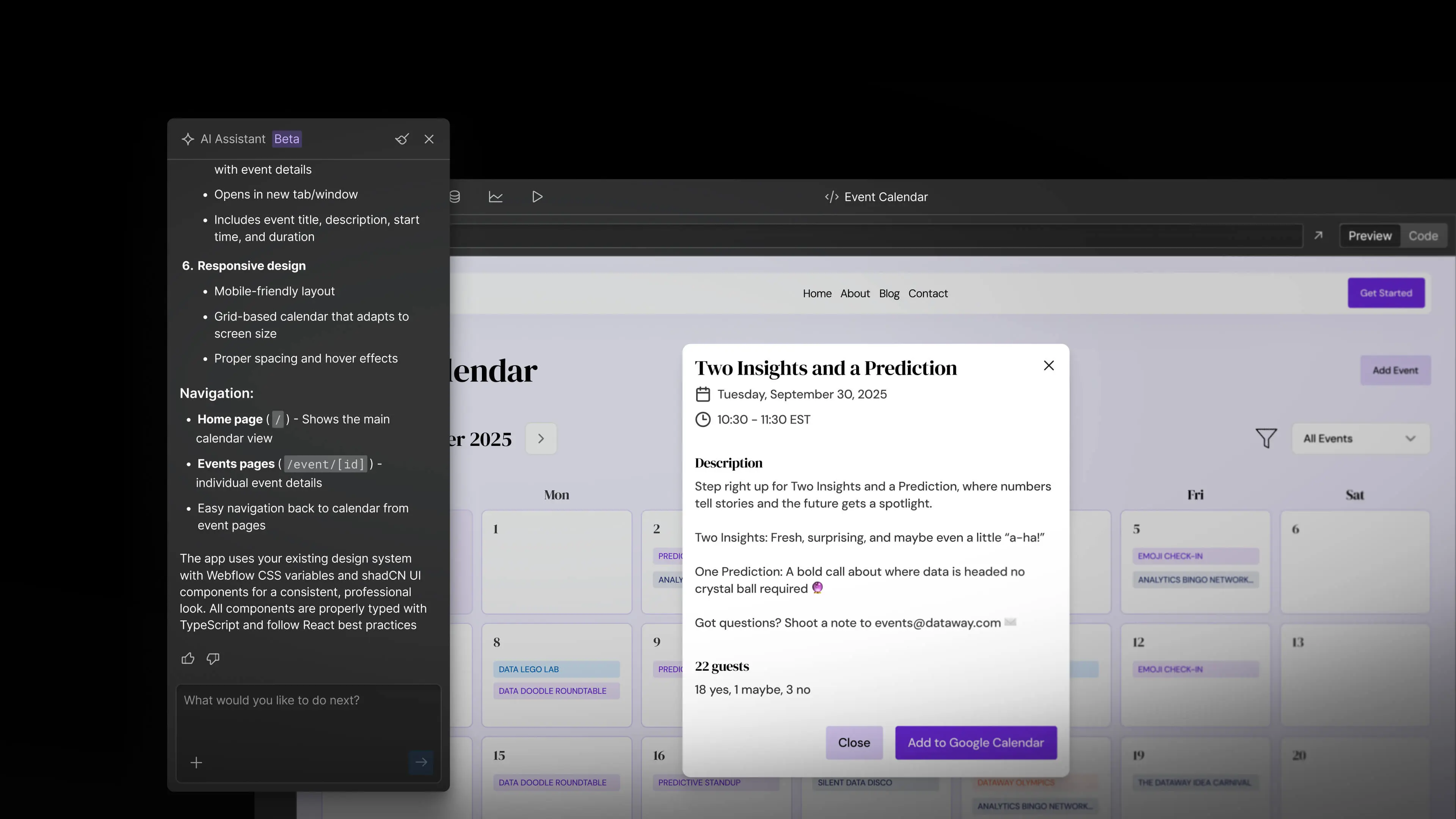Screen dimensions: 1456x819
Task: Click the Close button in event modal
Action: (x=854, y=743)
